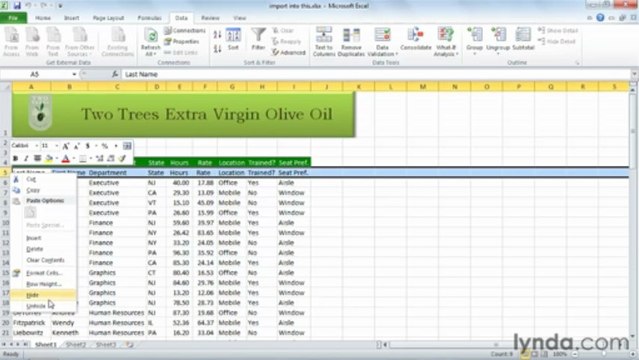Viewport: 639px width, 360px height.
Task: Choose Cut from the context menu
Action: point(43,179)
